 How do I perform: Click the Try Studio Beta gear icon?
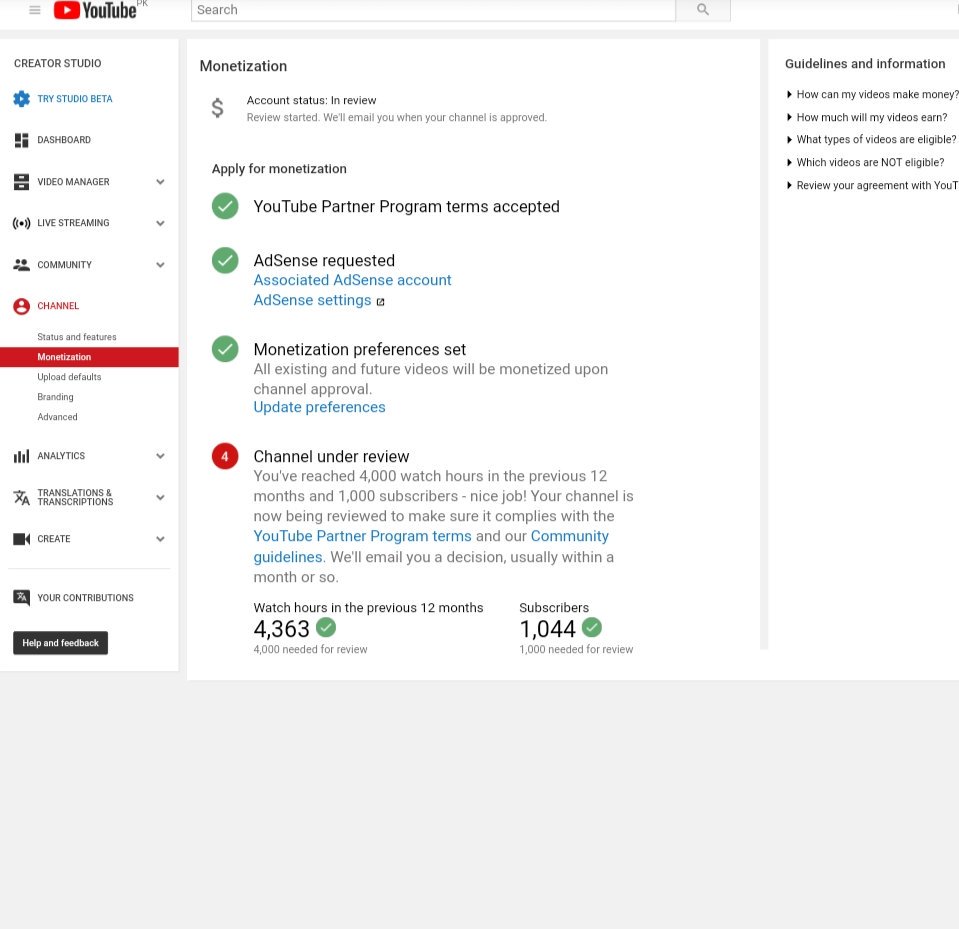click(21, 98)
